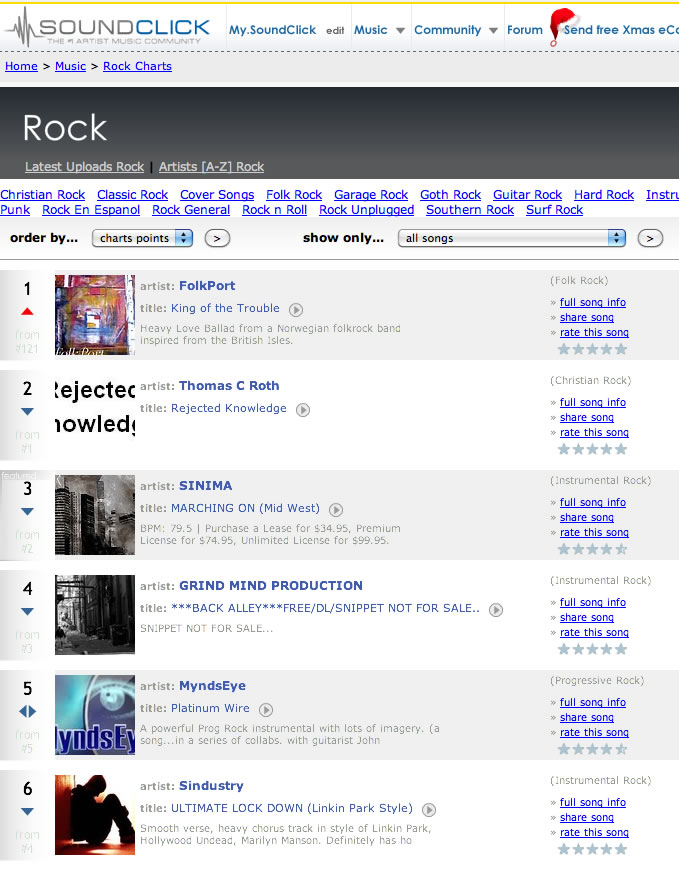Open Artists [A-Z] Rock tab
The width and height of the screenshot is (679, 870).
211,166
